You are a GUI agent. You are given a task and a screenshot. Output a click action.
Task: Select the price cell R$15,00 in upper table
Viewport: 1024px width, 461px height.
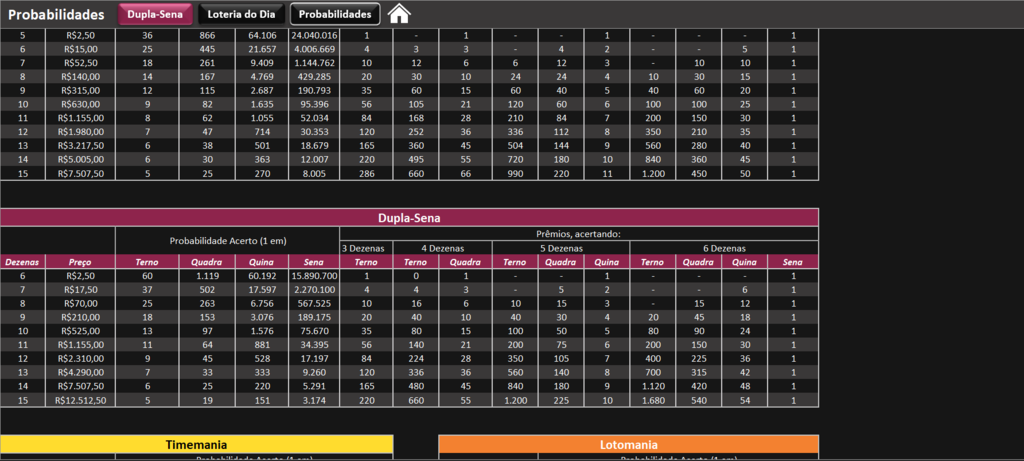click(x=80, y=49)
